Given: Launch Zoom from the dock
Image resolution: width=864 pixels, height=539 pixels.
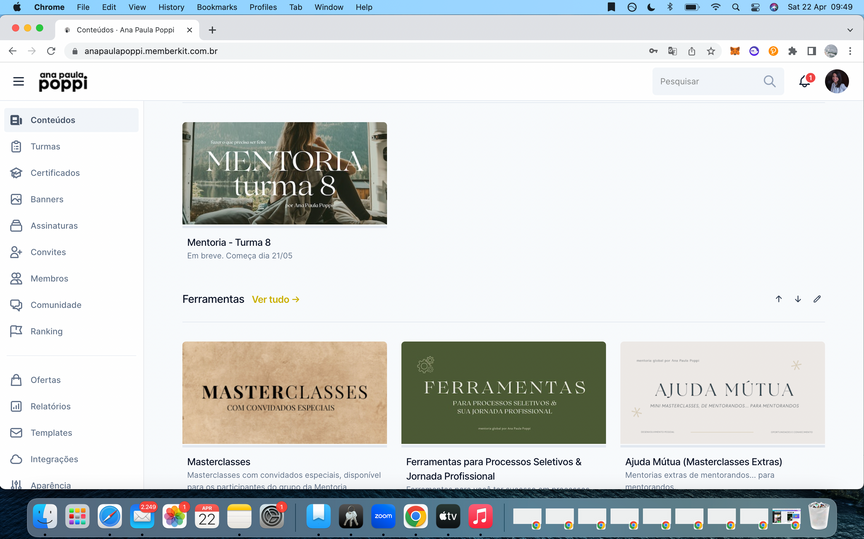Looking at the screenshot, I should coord(383,516).
